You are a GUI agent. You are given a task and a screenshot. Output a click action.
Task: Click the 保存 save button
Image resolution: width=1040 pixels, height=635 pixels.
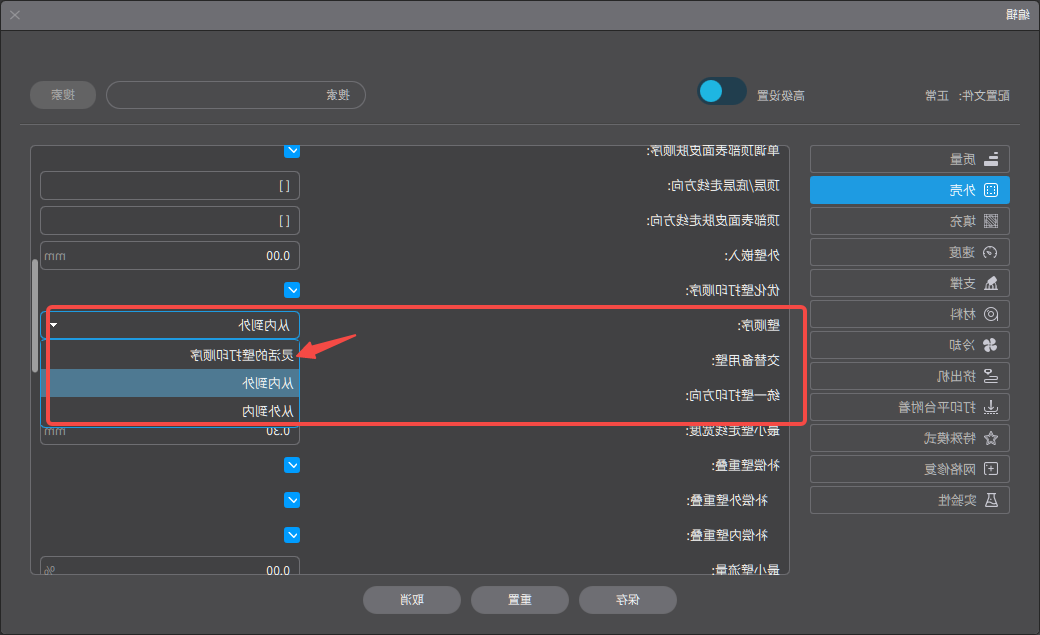[628, 600]
